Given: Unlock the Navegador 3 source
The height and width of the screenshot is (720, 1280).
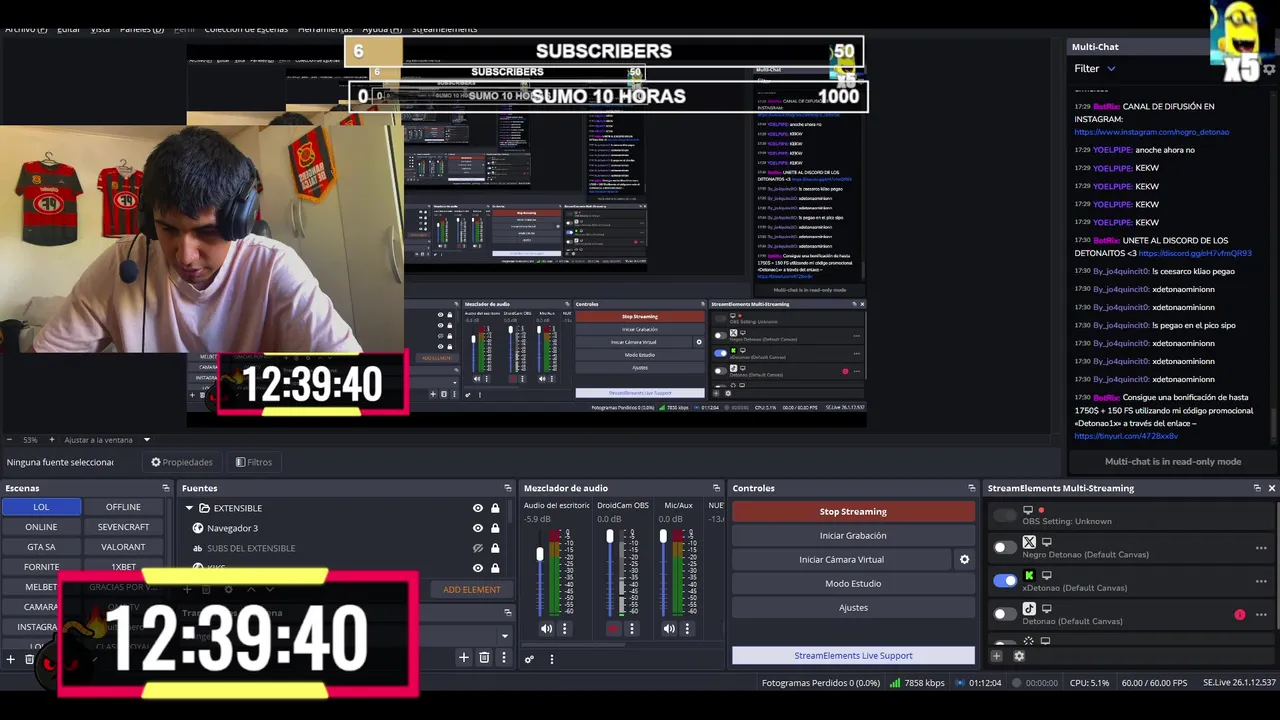Looking at the screenshot, I should (495, 528).
